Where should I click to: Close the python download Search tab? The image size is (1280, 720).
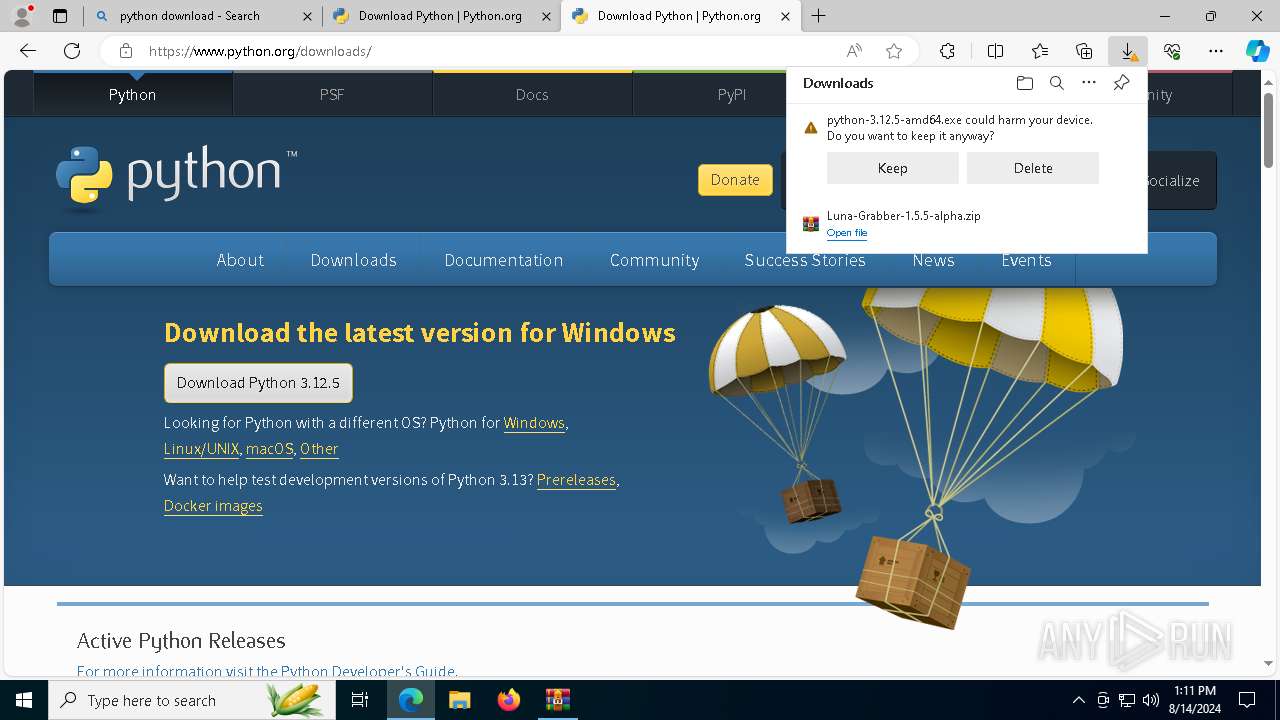(x=307, y=16)
